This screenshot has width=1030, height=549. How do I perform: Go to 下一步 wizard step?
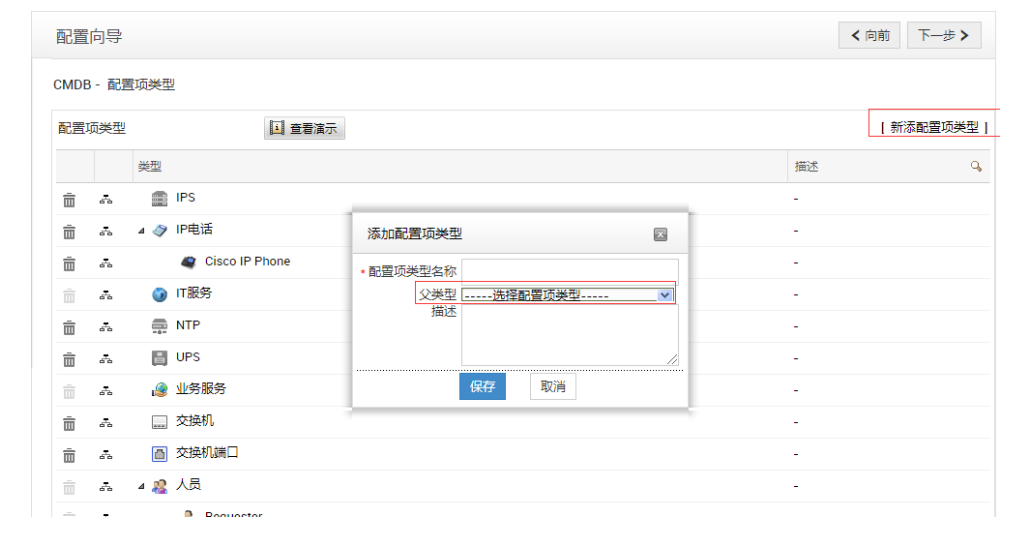click(943, 36)
